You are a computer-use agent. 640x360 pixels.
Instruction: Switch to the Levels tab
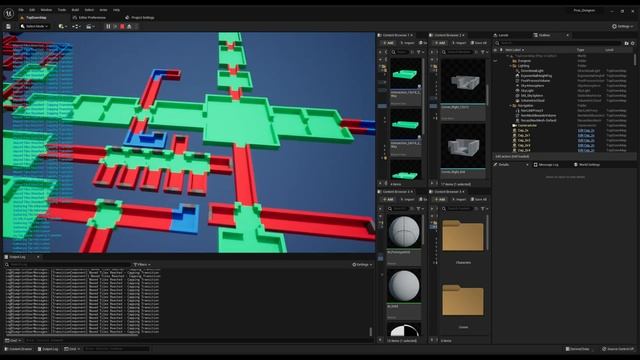[501, 36]
